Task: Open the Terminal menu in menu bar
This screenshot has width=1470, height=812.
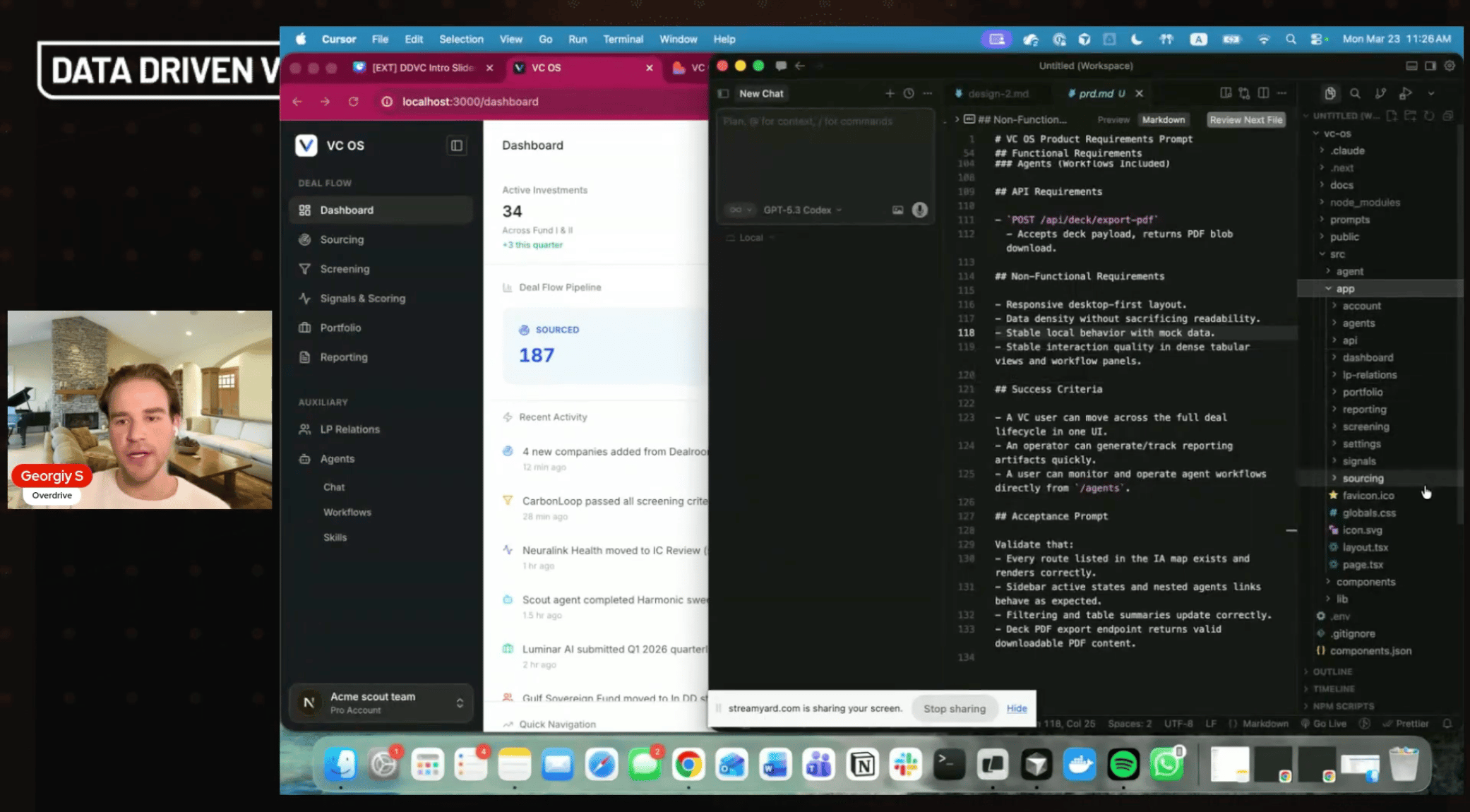Action: (x=623, y=40)
